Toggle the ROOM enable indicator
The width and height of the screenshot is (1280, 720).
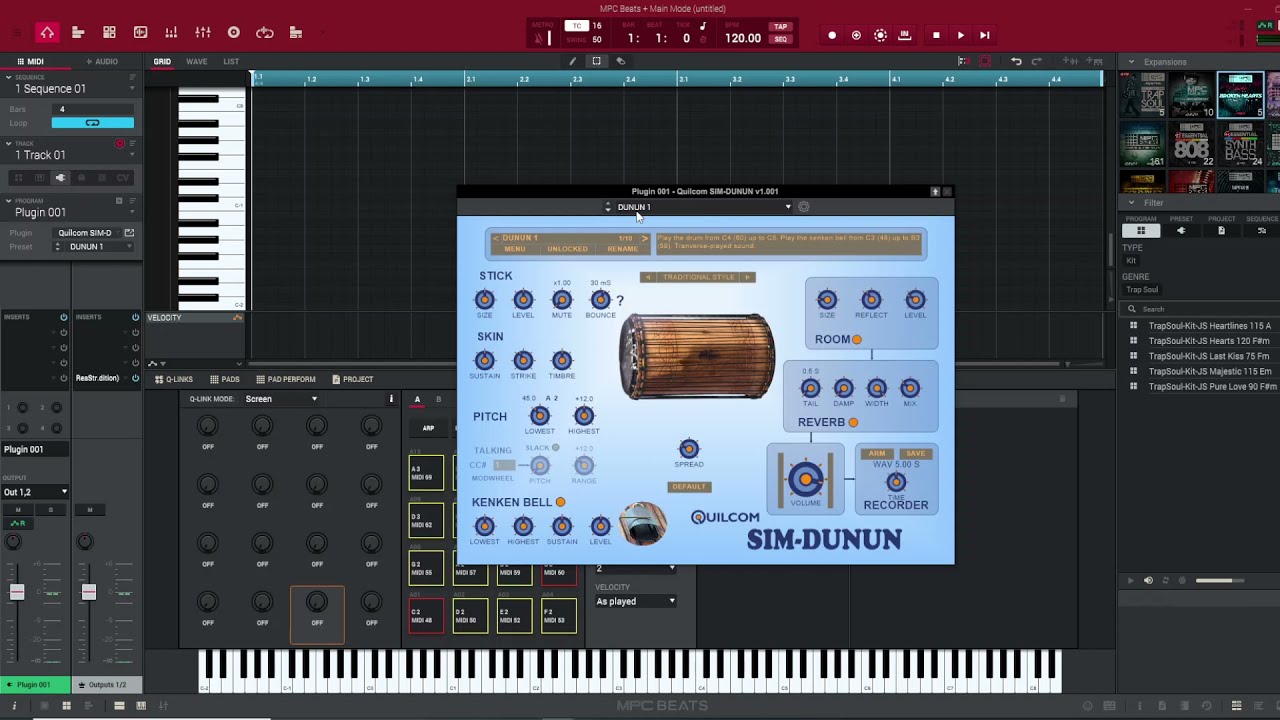(x=857, y=339)
